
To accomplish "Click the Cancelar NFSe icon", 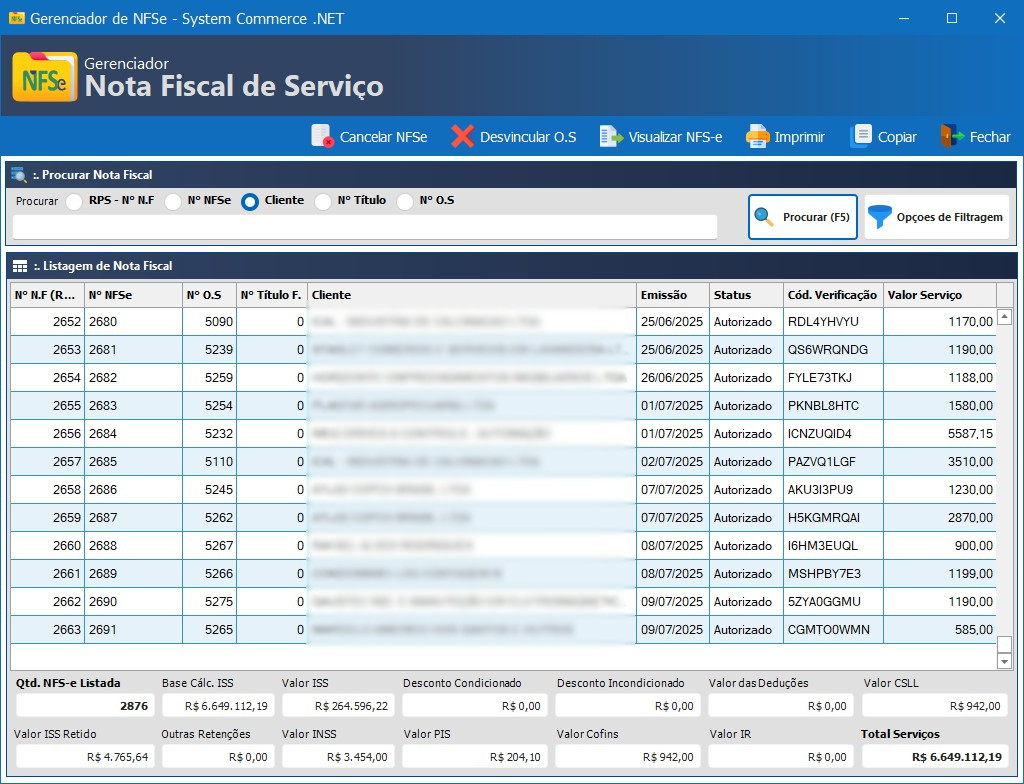I will click(322, 137).
